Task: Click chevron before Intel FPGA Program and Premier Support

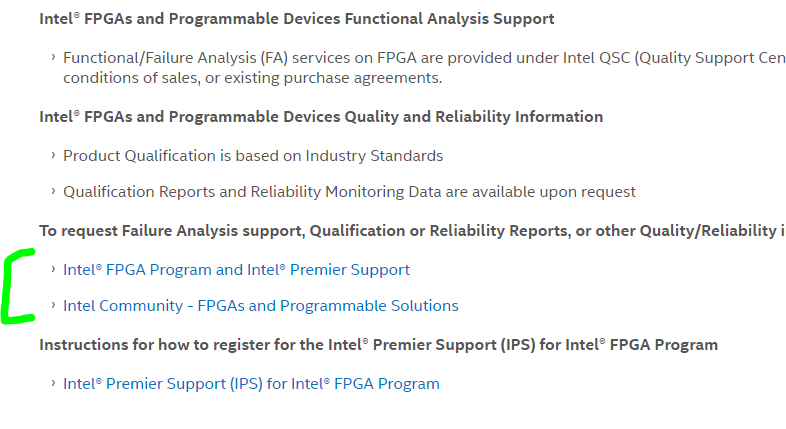Action: pos(52,270)
